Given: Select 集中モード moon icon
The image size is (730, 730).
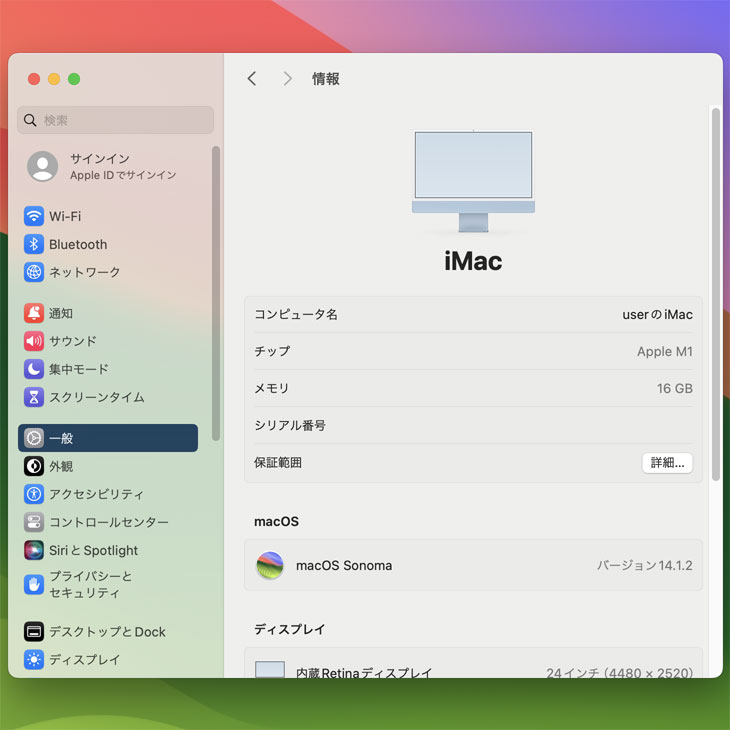Looking at the screenshot, I should (x=34, y=369).
